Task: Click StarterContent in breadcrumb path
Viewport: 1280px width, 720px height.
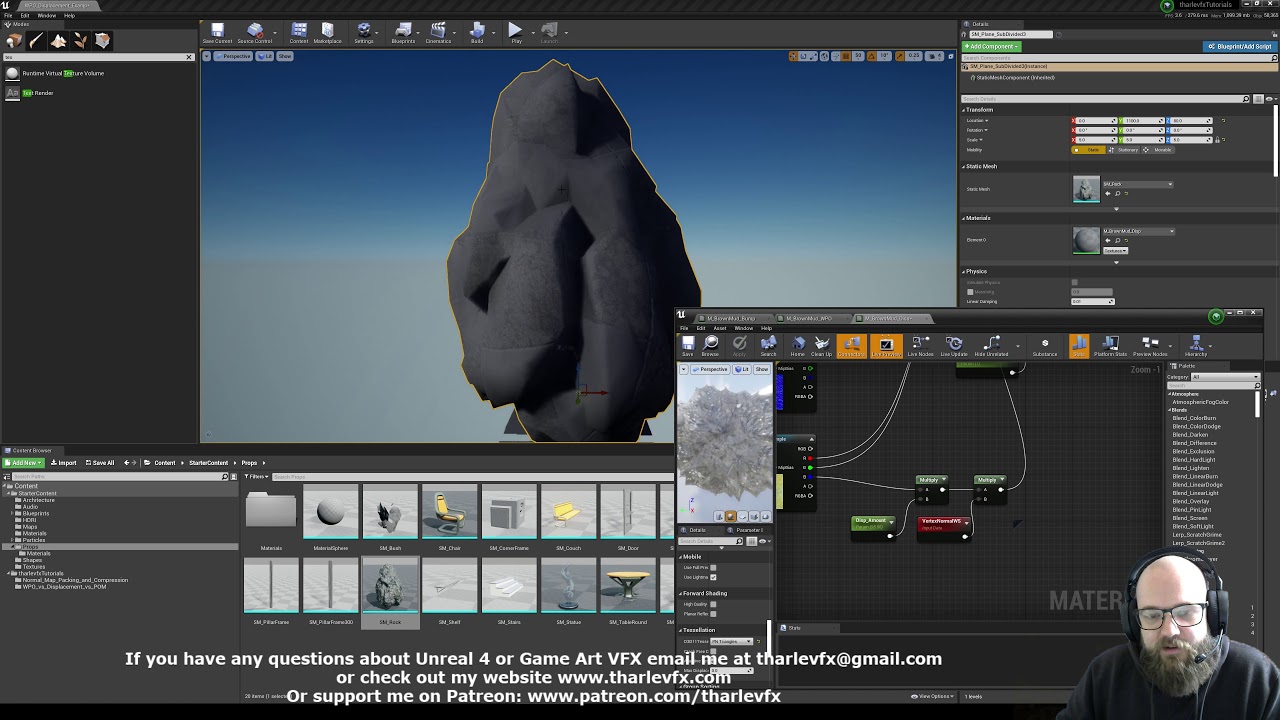Action: (x=208, y=463)
